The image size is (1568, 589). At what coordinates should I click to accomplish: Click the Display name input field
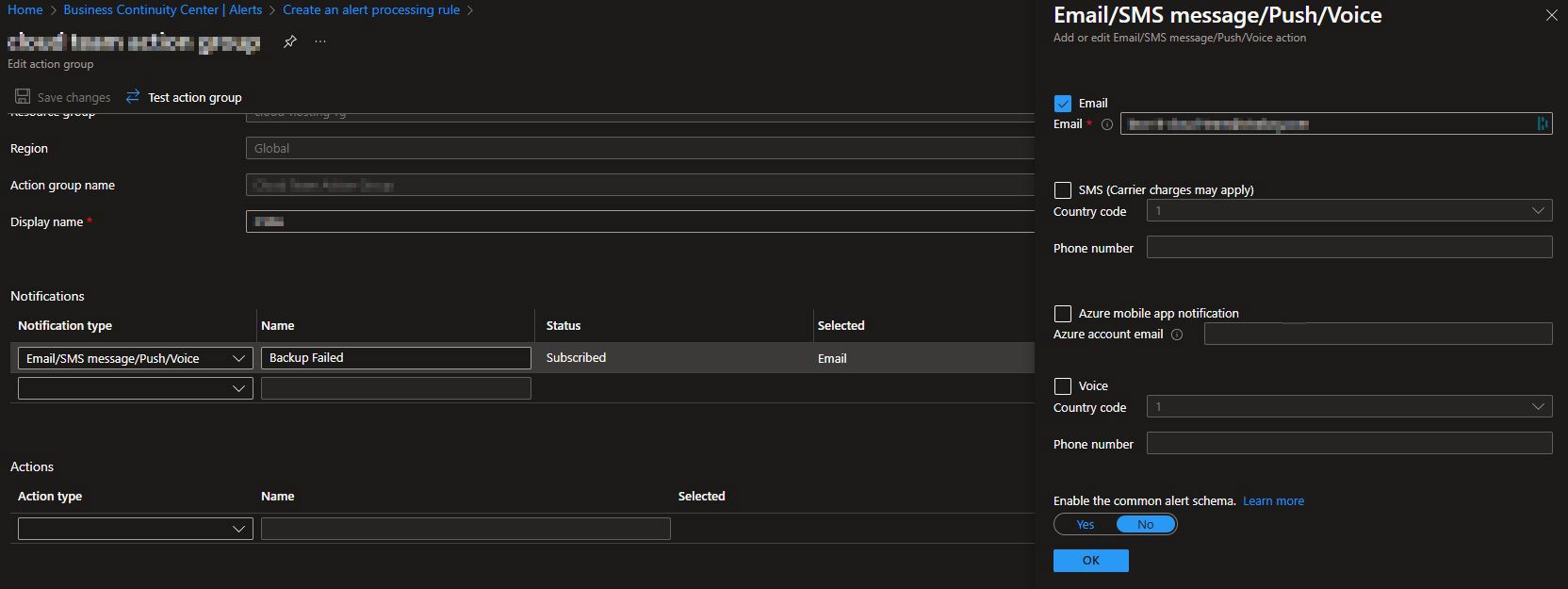pos(640,221)
